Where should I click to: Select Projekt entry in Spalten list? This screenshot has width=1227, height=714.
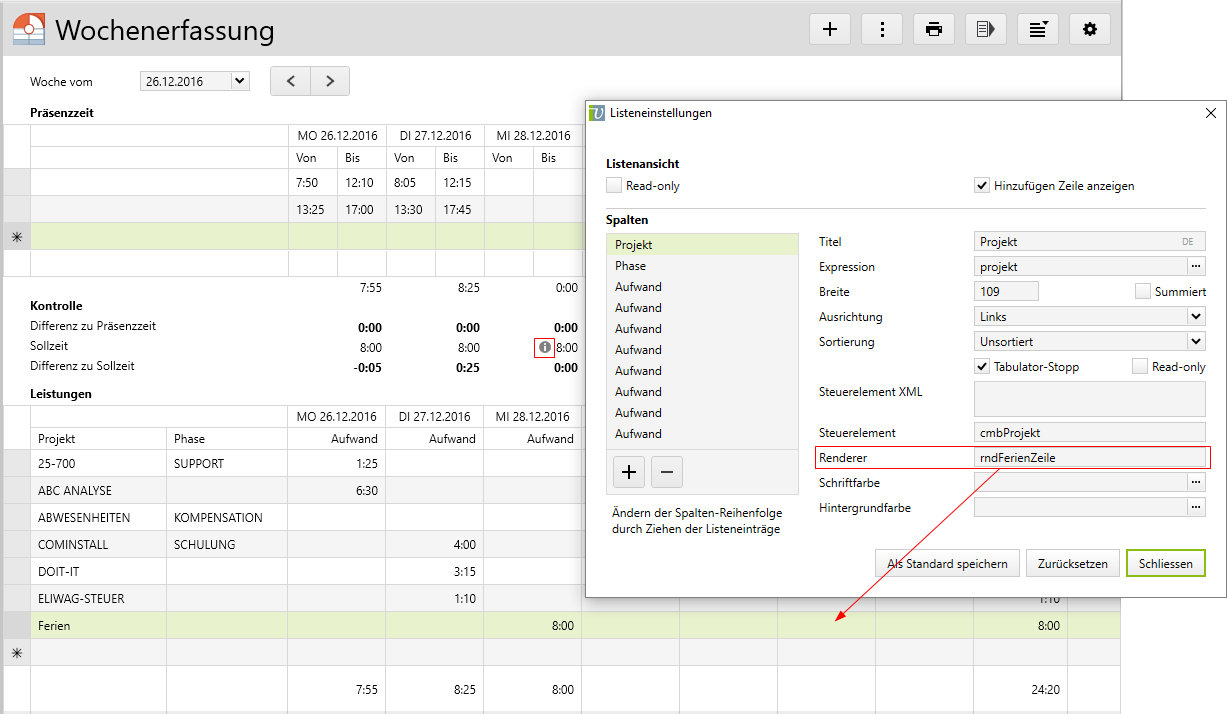coord(633,245)
